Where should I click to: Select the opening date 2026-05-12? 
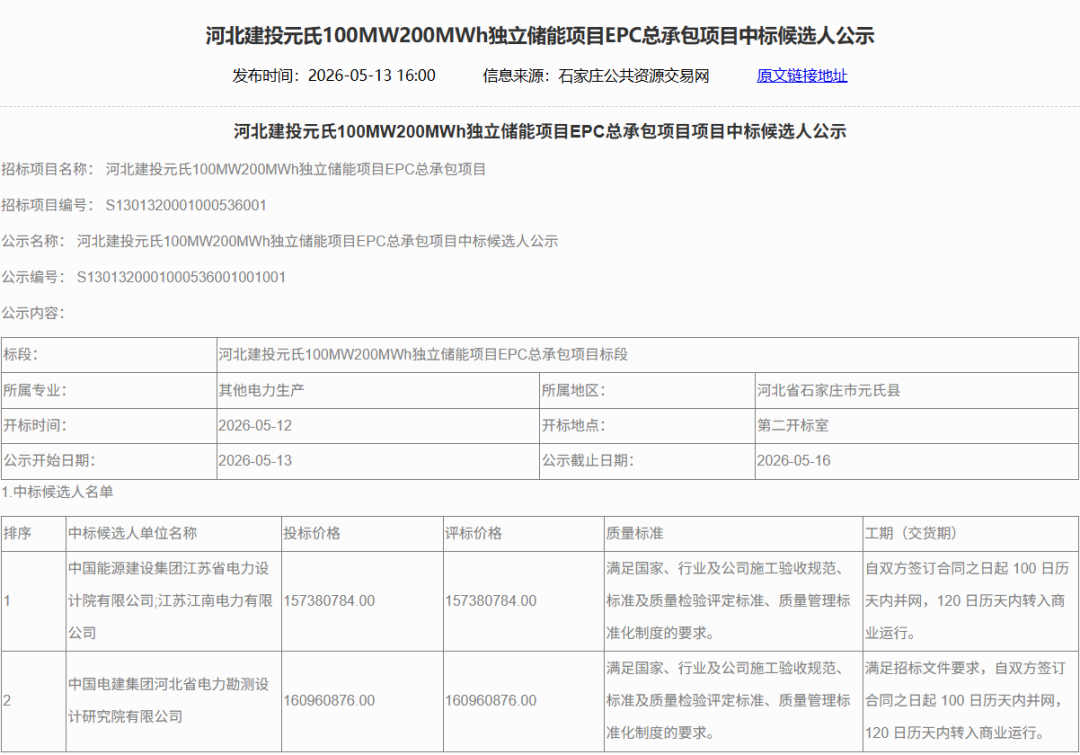click(377, 426)
